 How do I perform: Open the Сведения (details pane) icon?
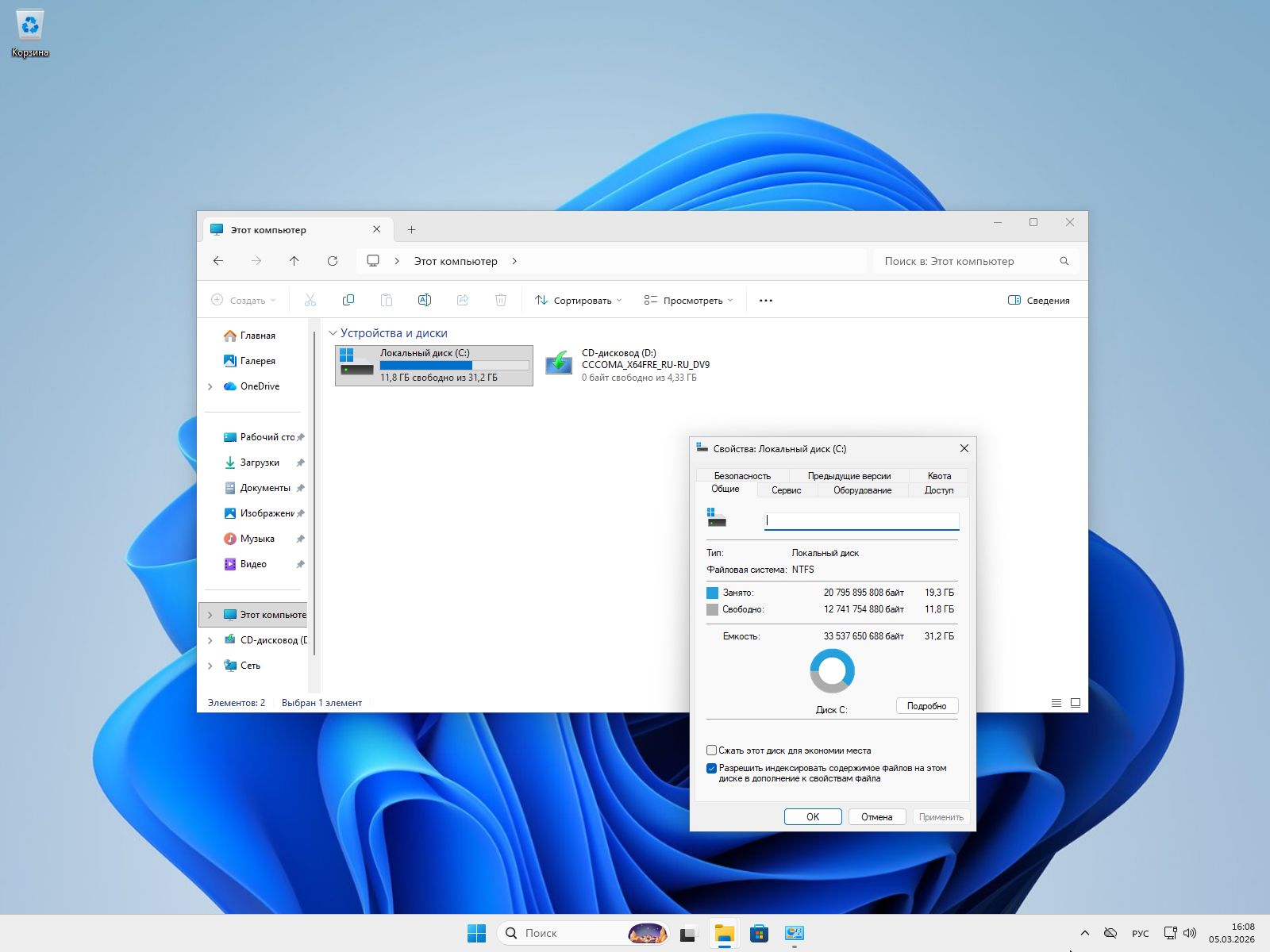point(1039,300)
